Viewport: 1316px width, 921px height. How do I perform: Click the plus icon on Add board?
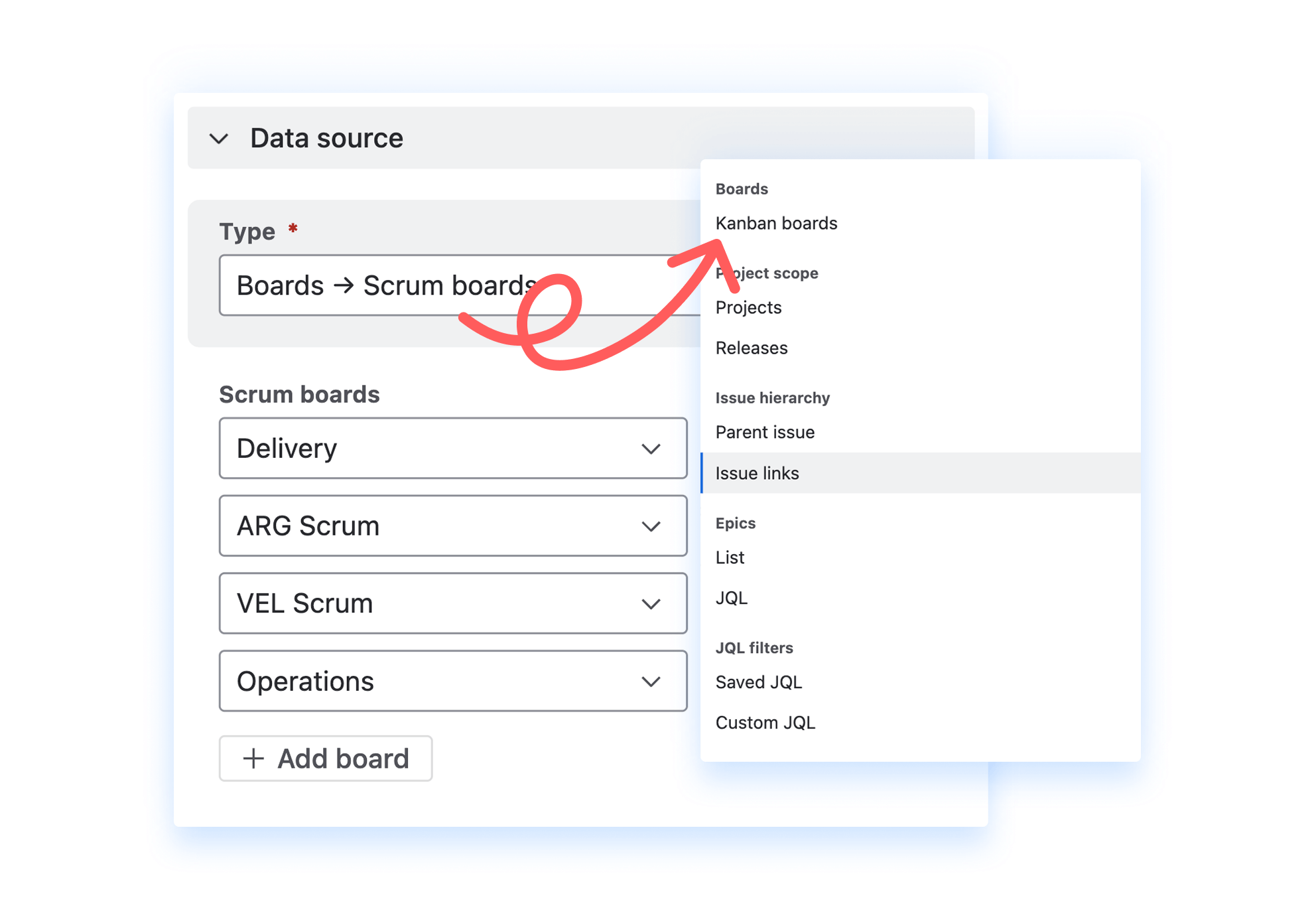pyautogui.click(x=253, y=758)
